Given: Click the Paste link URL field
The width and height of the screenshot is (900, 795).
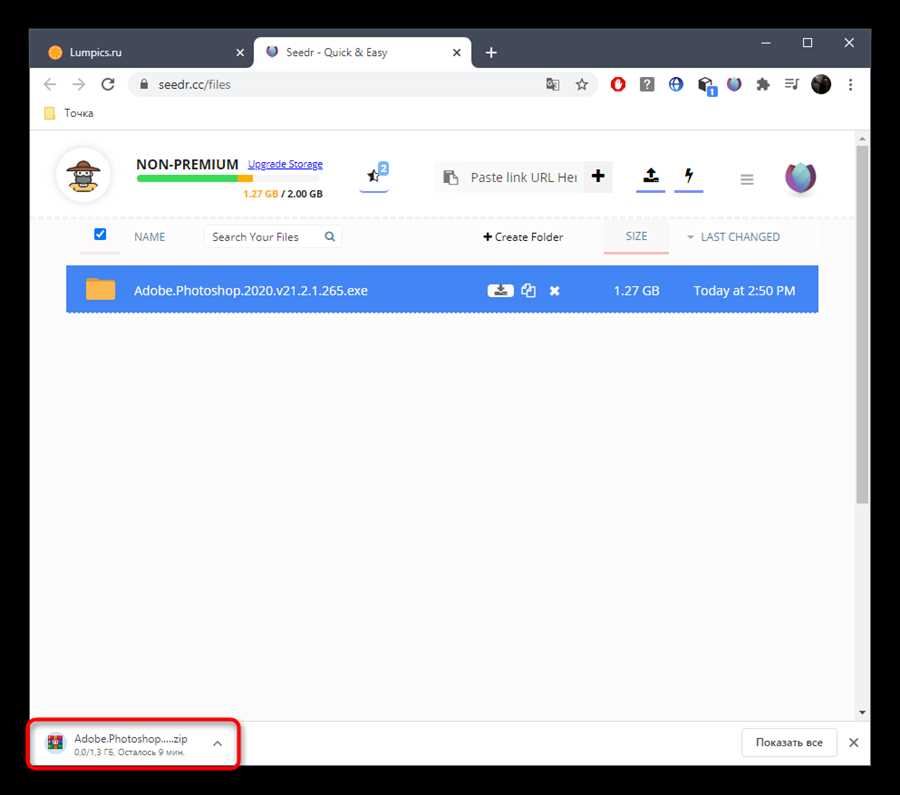Looking at the screenshot, I should (x=523, y=177).
